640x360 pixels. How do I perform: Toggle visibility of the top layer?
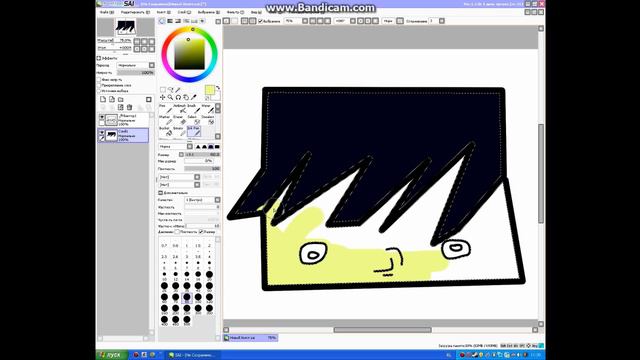tap(102, 117)
